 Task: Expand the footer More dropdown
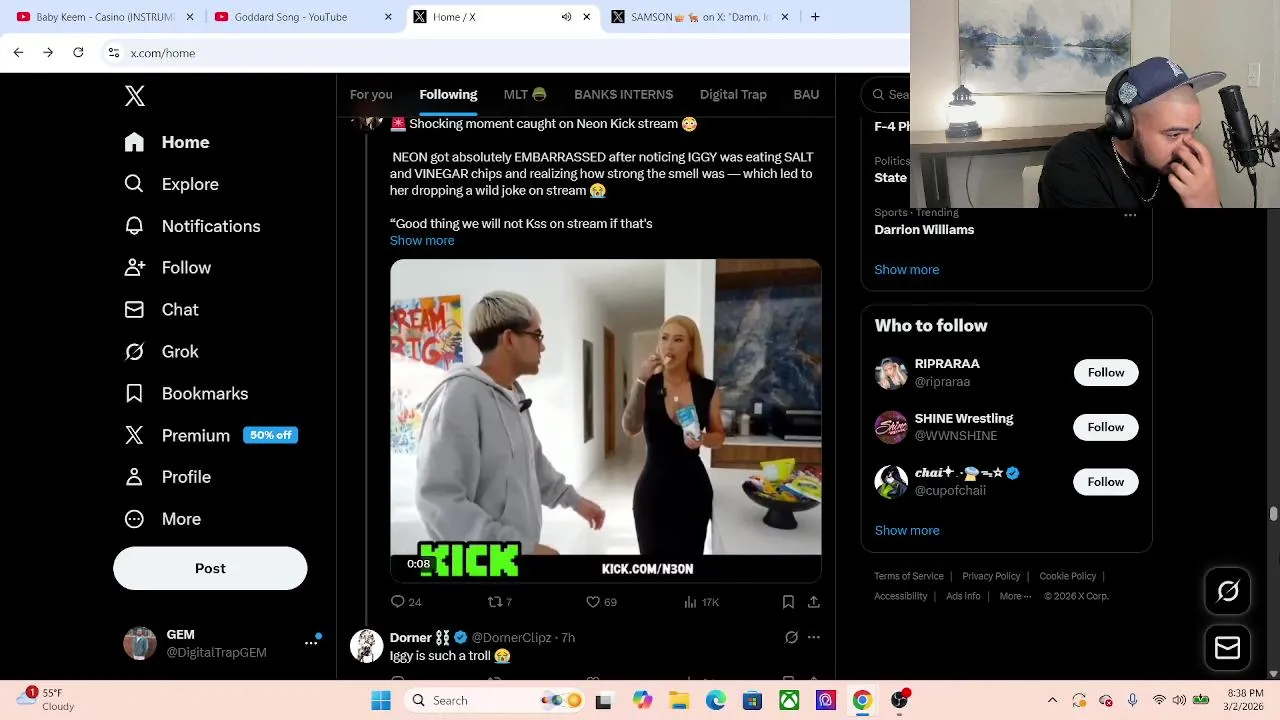[1015, 596]
